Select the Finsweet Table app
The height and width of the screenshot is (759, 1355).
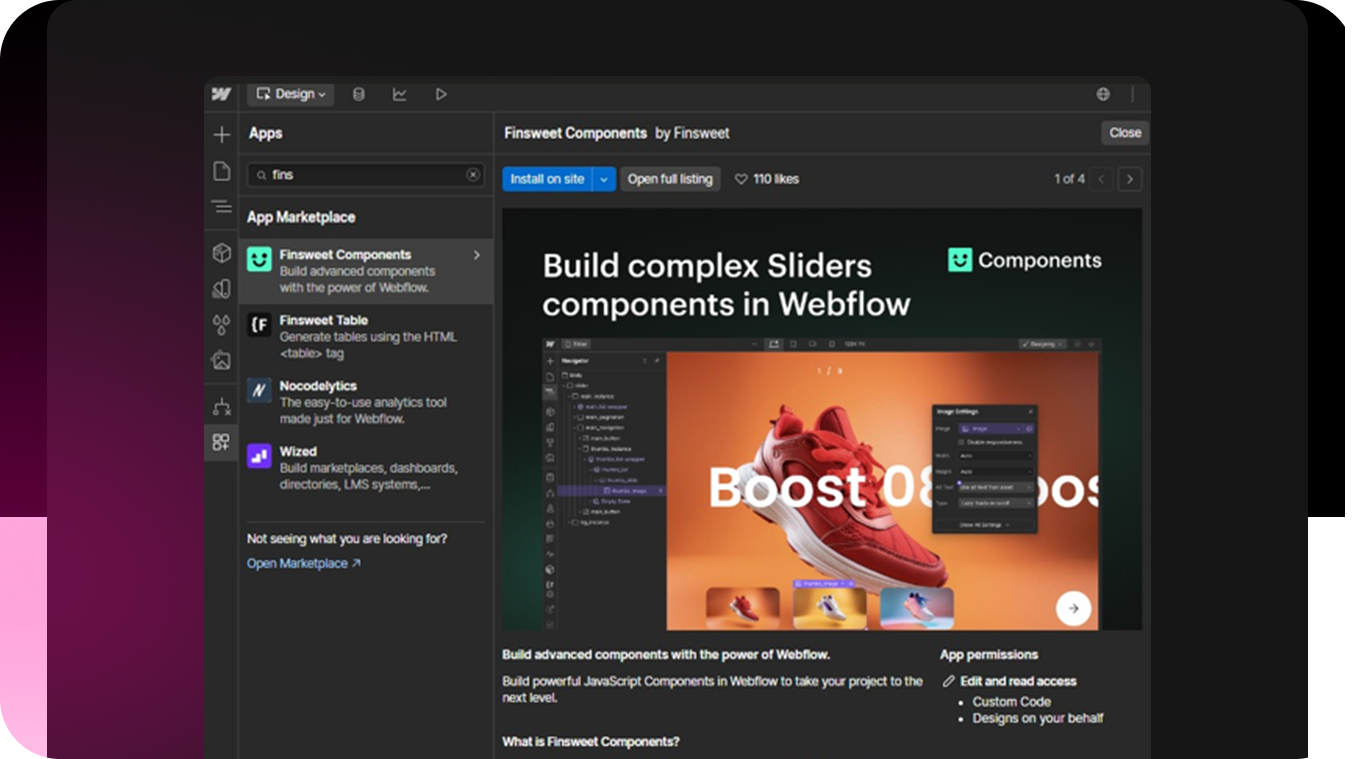pyautogui.click(x=366, y=336)
